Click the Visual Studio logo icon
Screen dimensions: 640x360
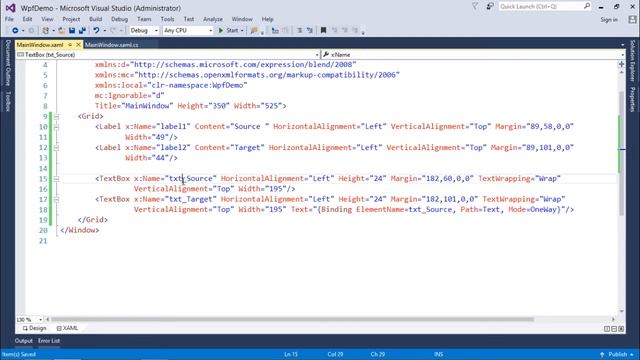10,8
